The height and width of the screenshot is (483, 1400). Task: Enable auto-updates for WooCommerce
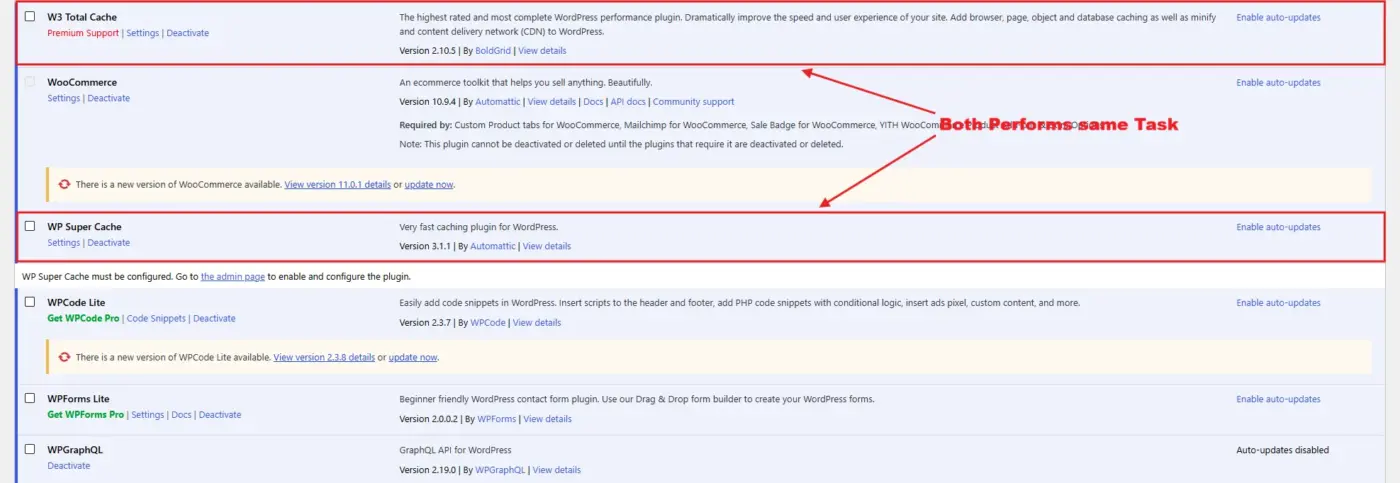point(1278,82)
